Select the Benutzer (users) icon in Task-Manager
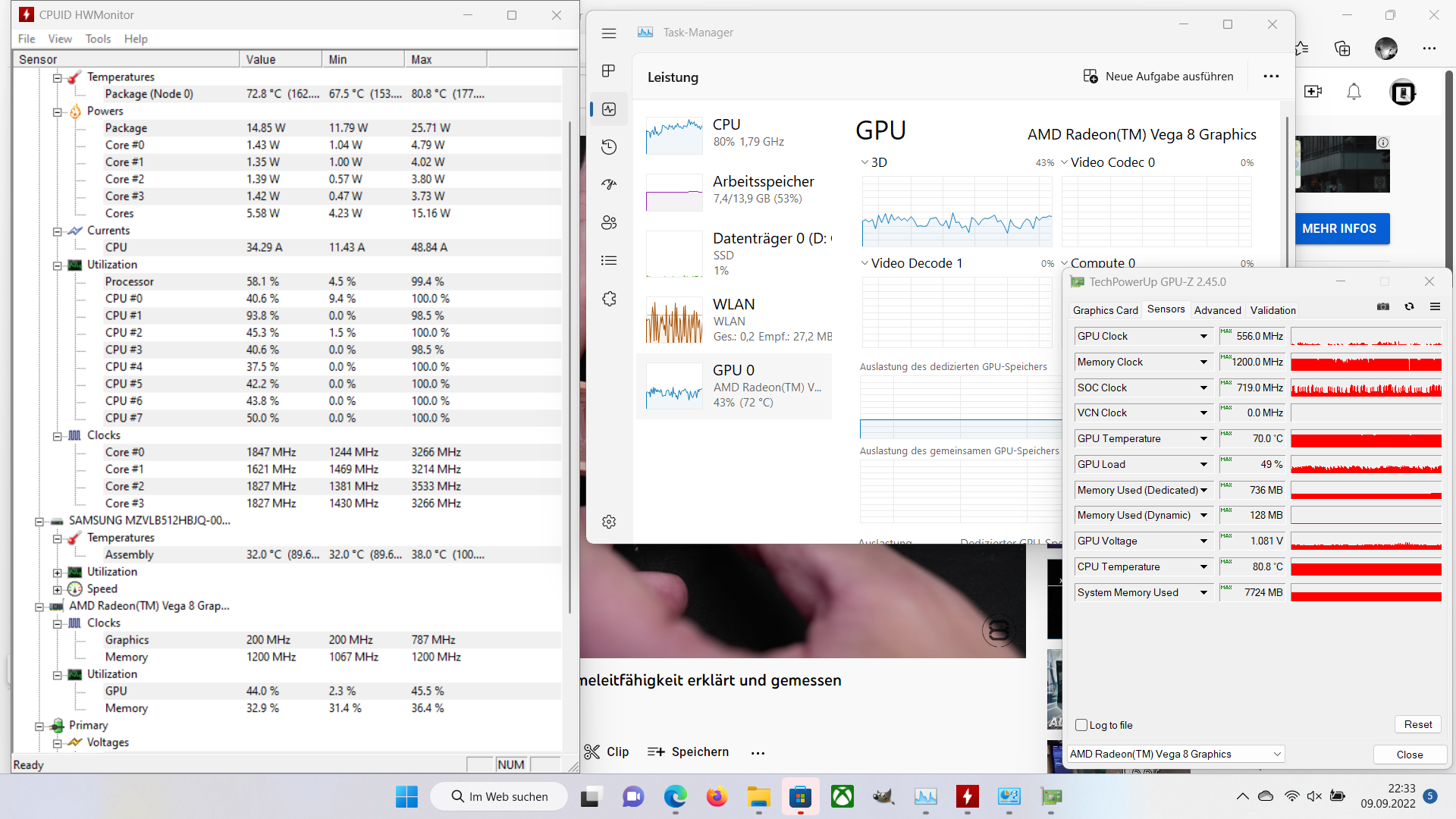1456x819 pixels. coord(609,222)
